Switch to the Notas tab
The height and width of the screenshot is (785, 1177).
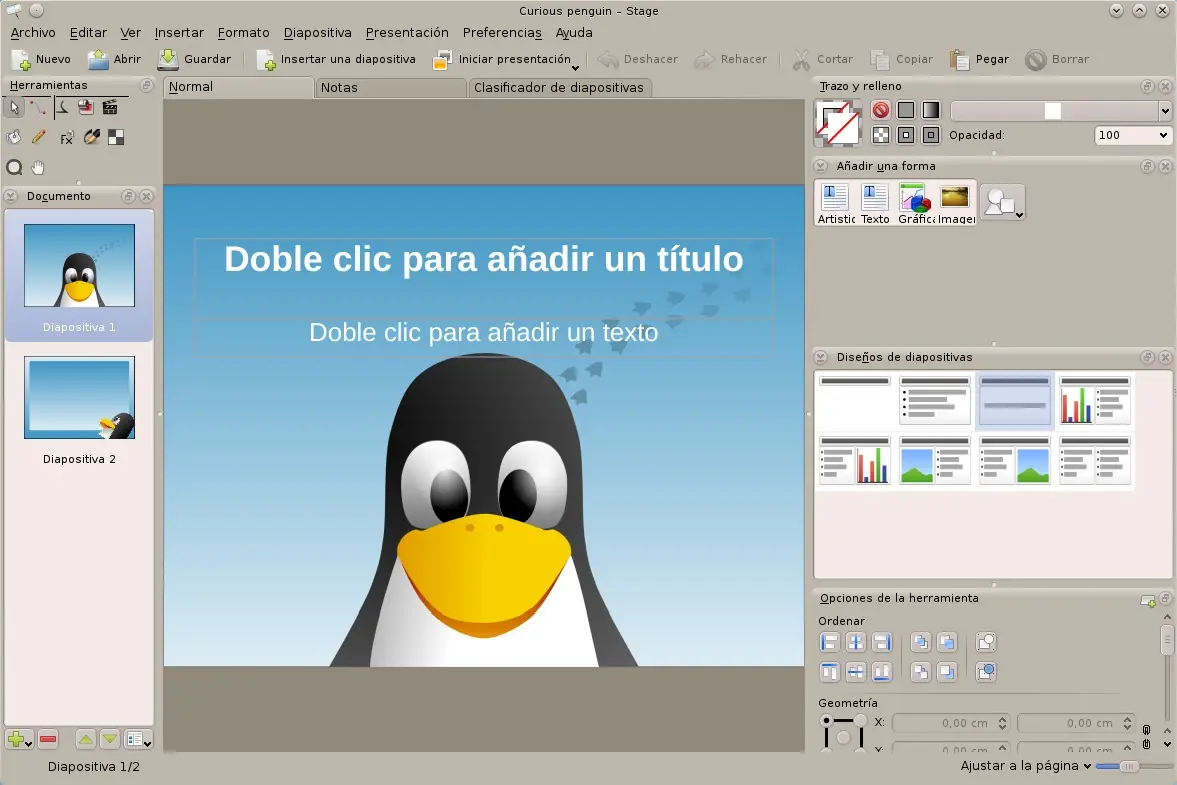(x=390, y=88)
